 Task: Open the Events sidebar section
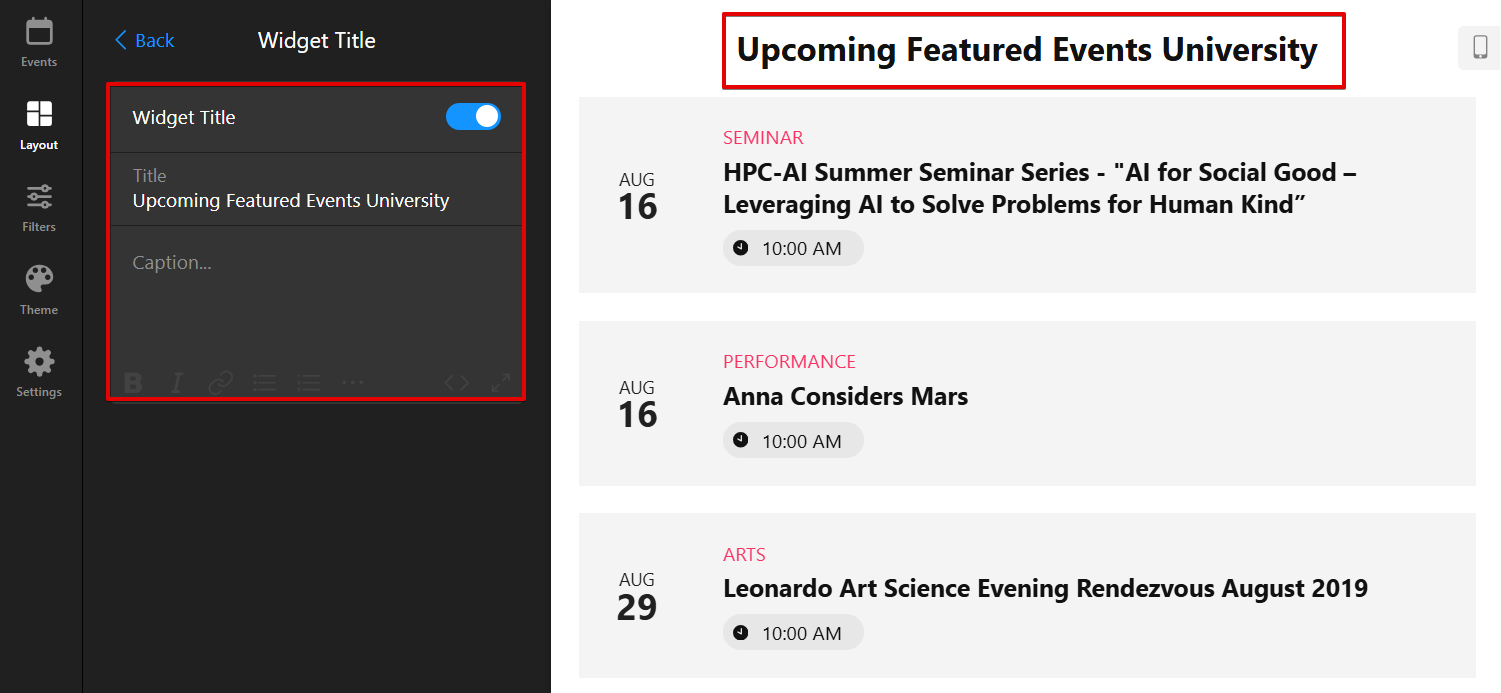39,42
